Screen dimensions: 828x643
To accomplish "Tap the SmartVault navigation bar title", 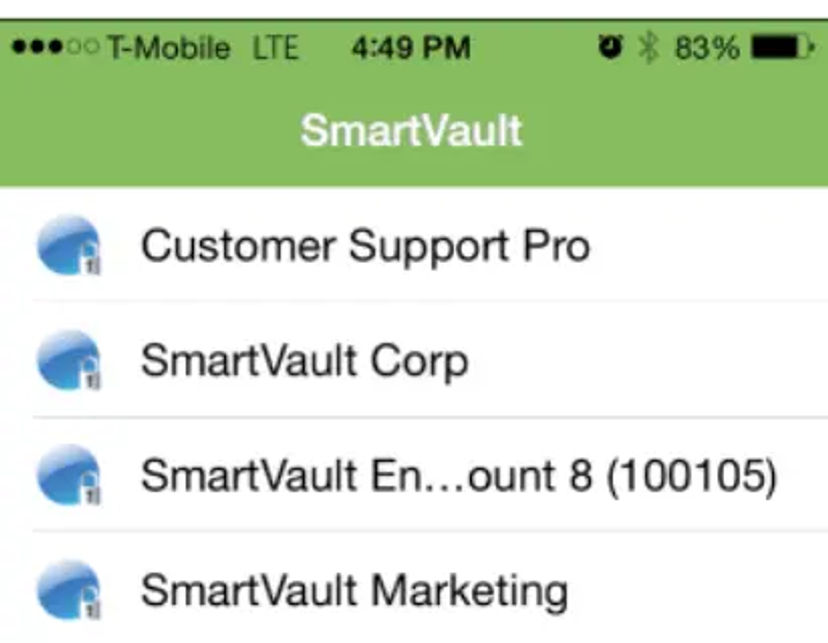I will (x=412, y=131).
